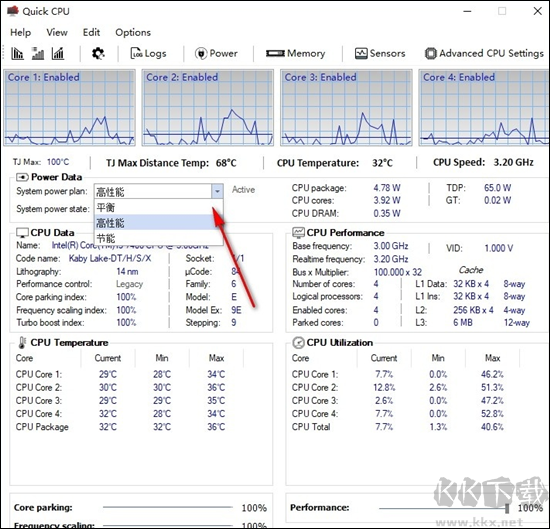Viewport: 550px width, 529px height.
Task: Click the Bus x Multiplier 100.000 x 32 value
Action: [x=398, y=272]
